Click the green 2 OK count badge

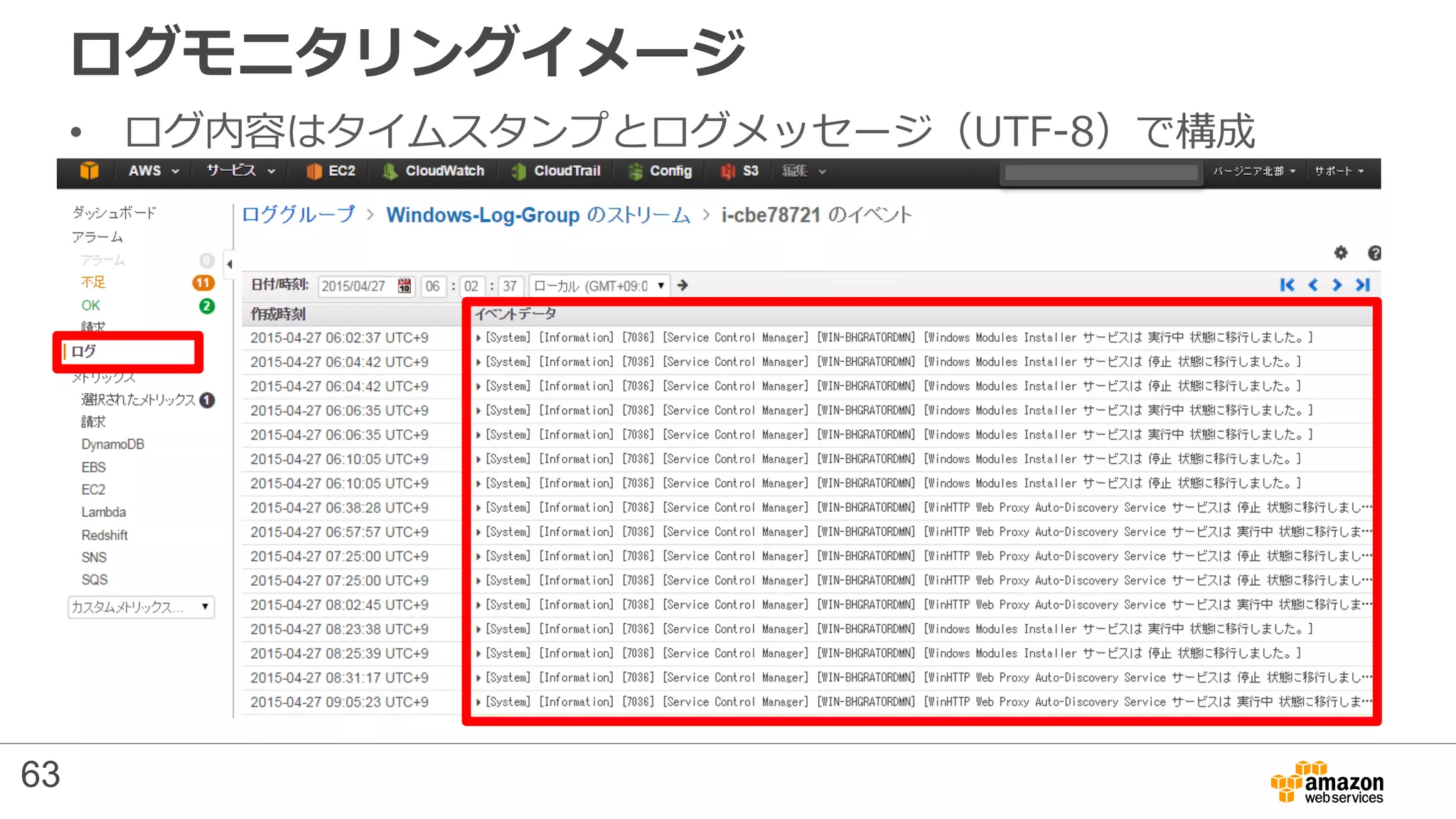(x=206, y=306)
